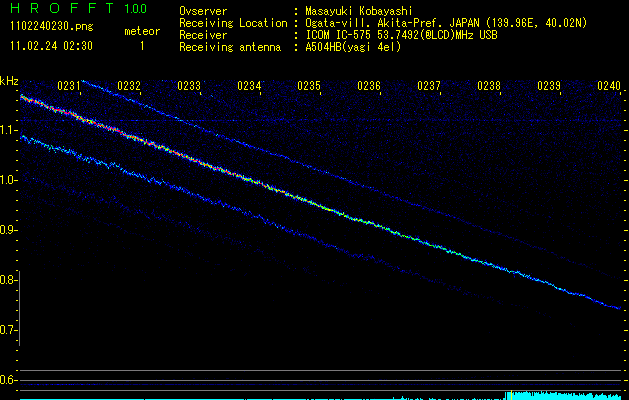Click the 0239 time marker
629x400 pixels.
pyautogui.click(x=549, y=86)
